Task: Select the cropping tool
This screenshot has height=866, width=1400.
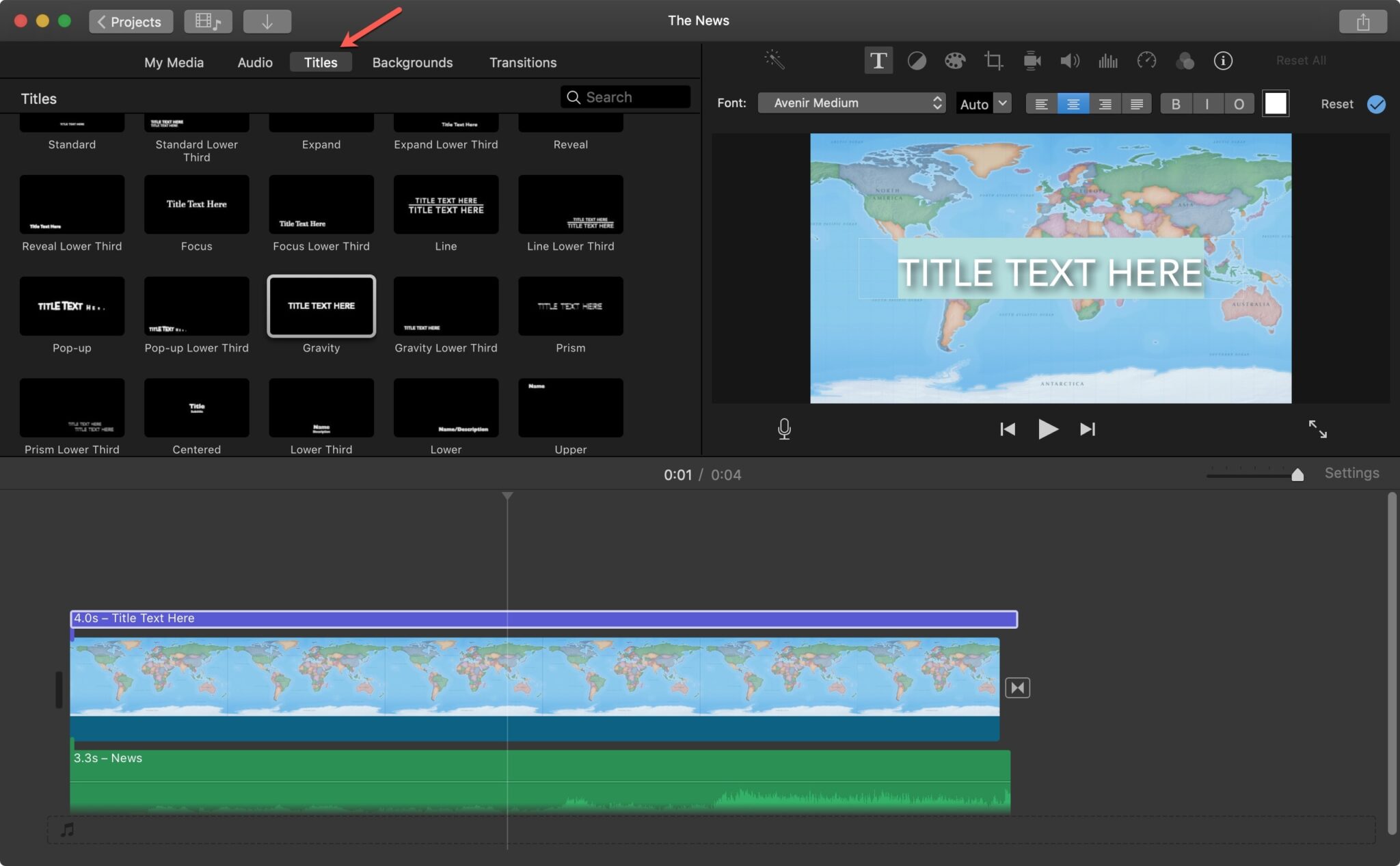Action: [x=993, y=60]
